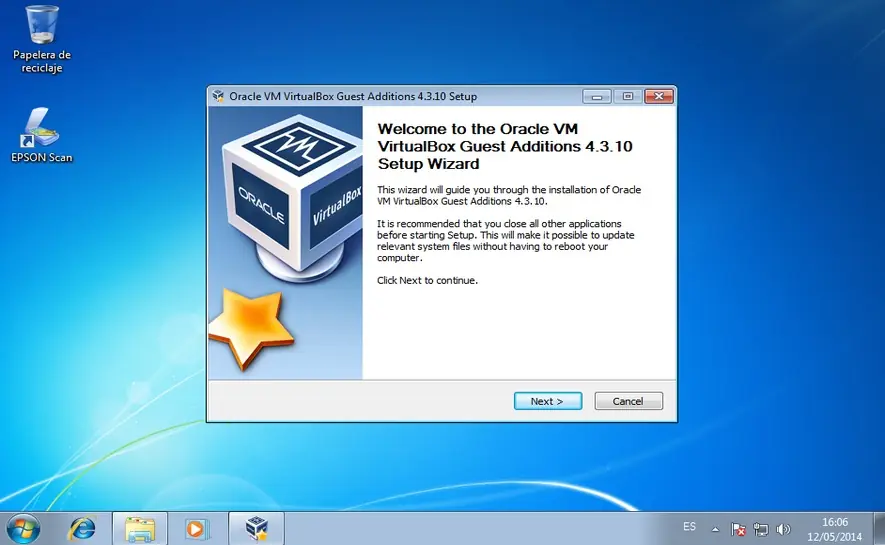Open Action Center flag icon

738,529
